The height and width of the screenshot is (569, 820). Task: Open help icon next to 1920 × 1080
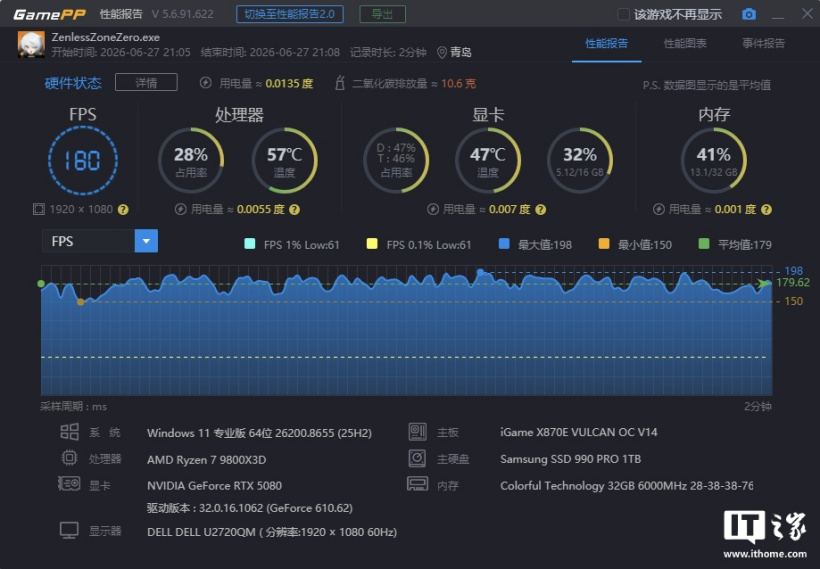[123, 210]
